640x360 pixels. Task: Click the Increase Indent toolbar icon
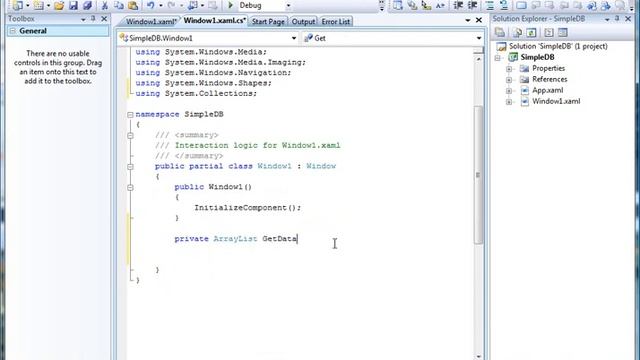coord(473,5)
